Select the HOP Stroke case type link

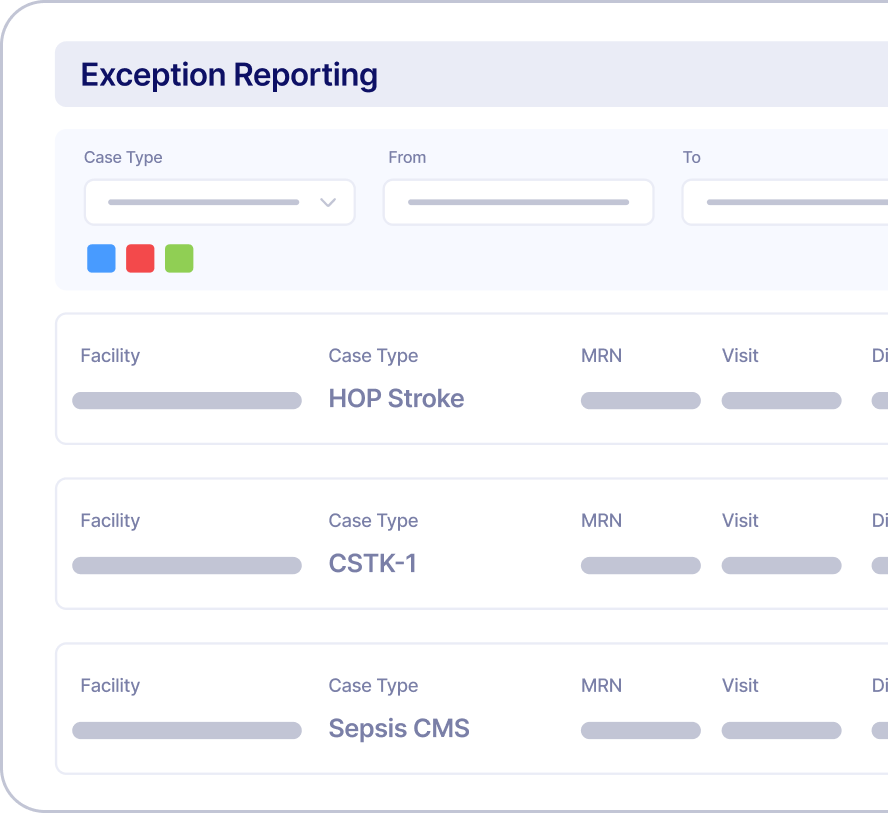pyautogui.click(x=396, y=398)
